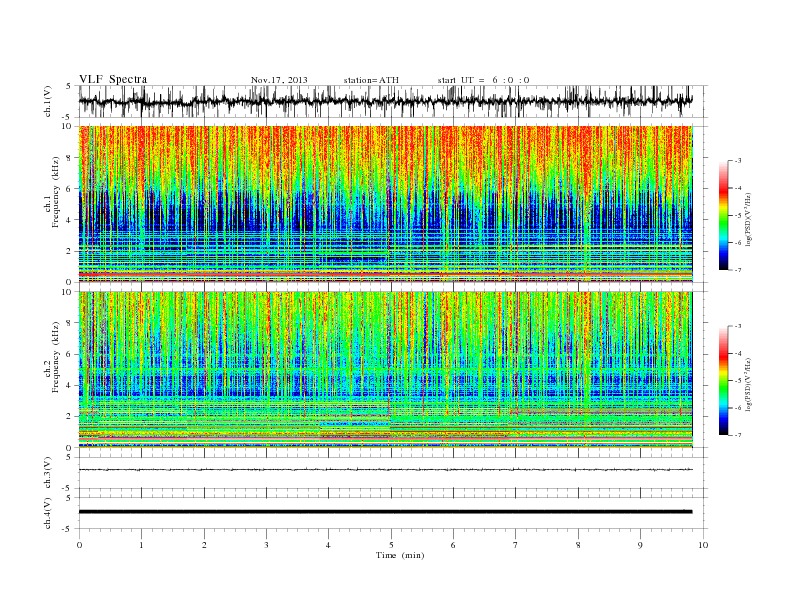Click the "ch.4(V)" axis label
The height and width of the screenshot is (612, 792).
48,513
